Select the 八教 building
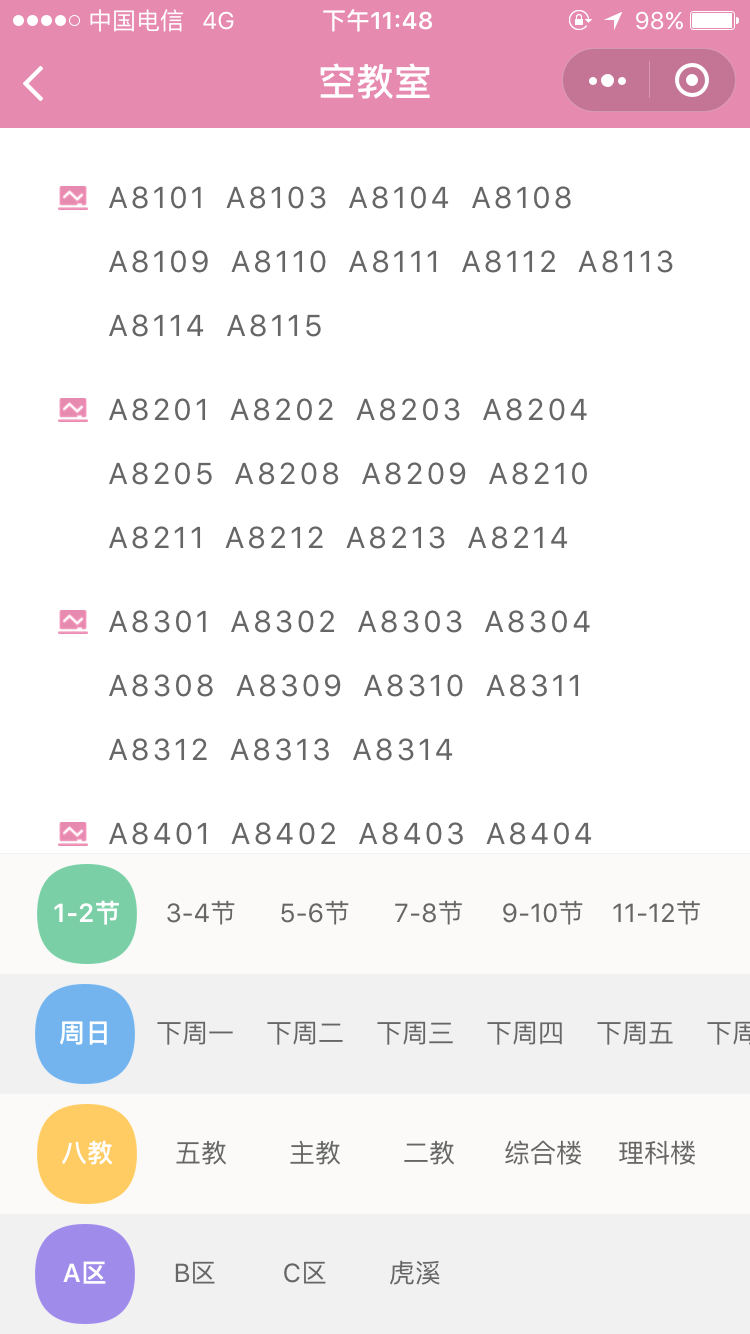750x1334 pixels. (87, 1153)
